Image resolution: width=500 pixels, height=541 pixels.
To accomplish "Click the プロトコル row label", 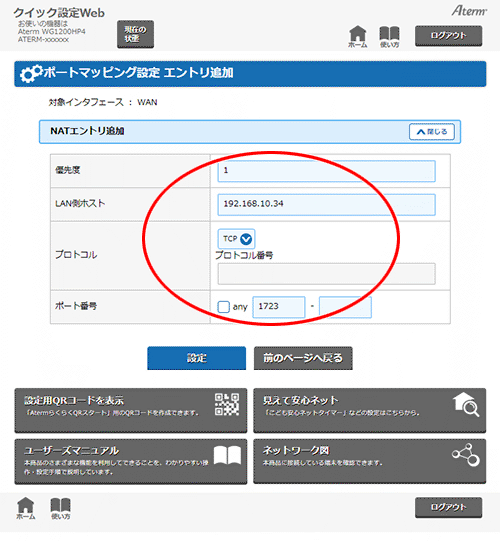I will coord(76,255).
